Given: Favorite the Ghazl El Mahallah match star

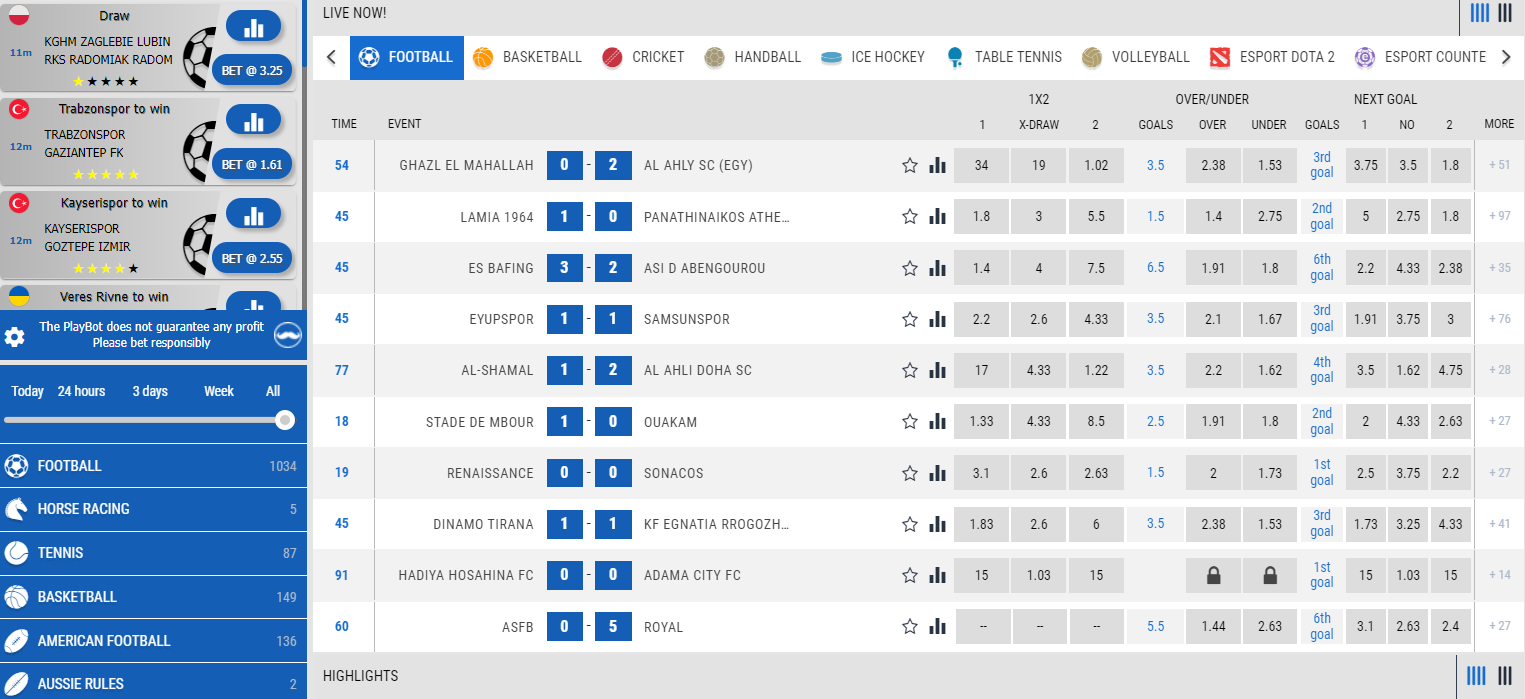Looking at the screenshot, I should [910, 166].
